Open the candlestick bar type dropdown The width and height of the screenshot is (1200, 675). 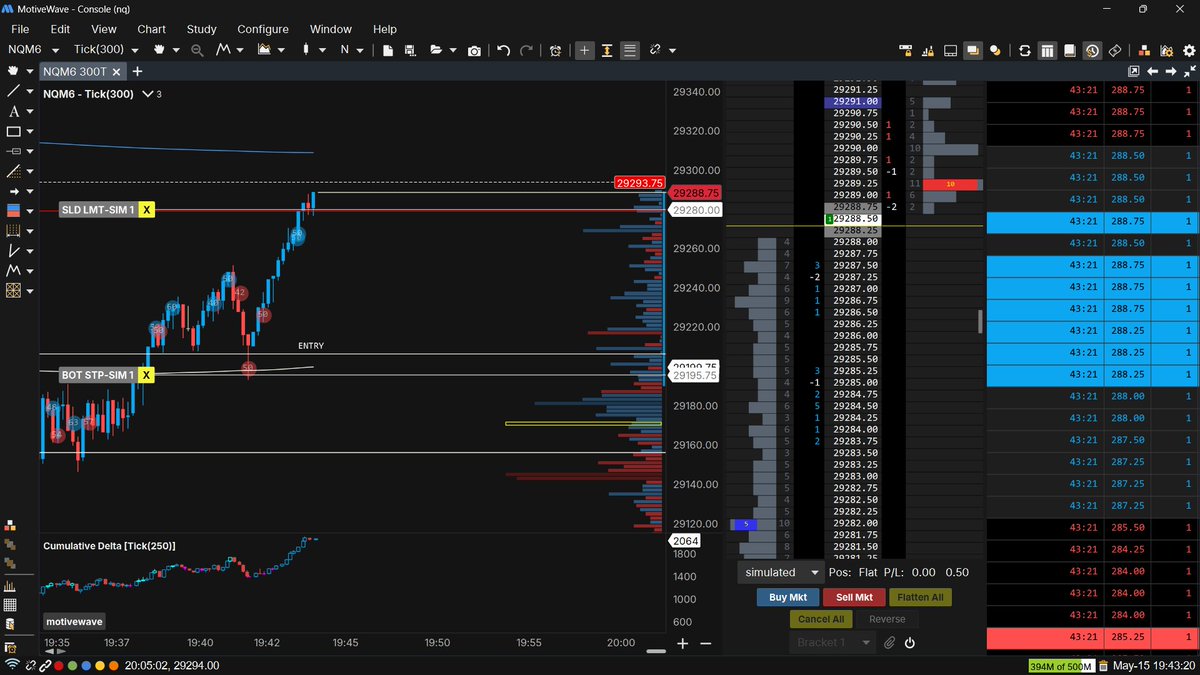[320, 50]
